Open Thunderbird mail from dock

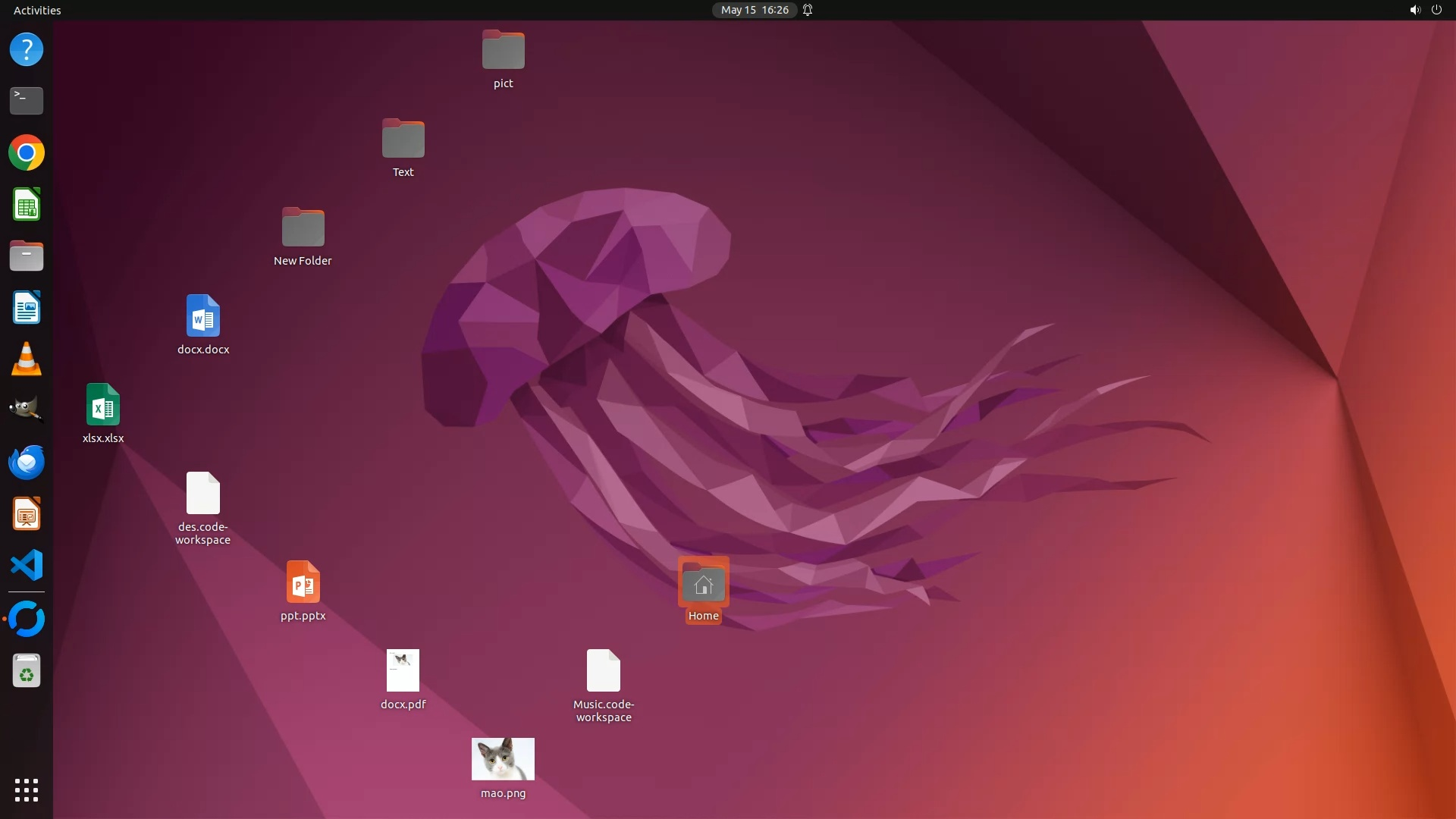tap(27, 462)
